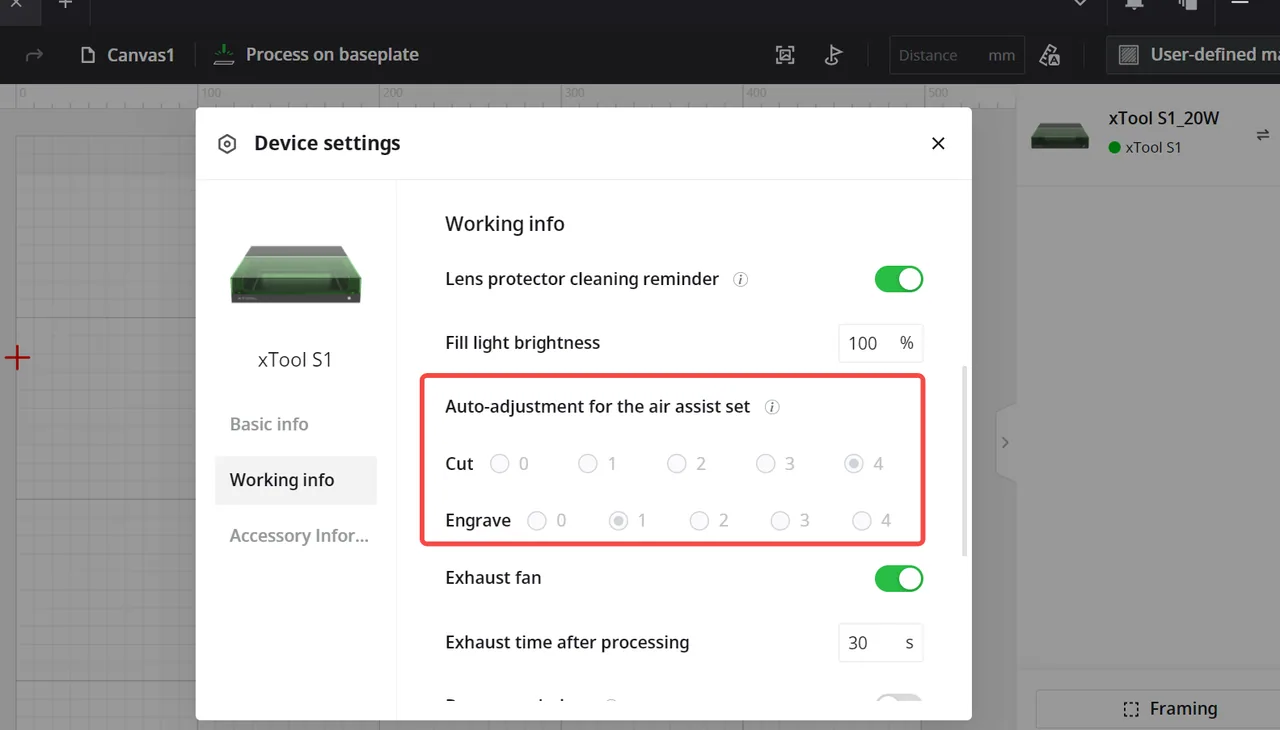Click info icon beside Lens protector cleaning reminder
The width and height of the screenshot is (1280, 730).
741,280
